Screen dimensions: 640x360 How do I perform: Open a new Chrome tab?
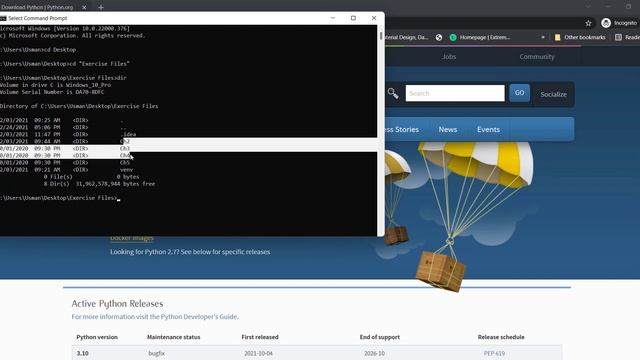tap(101, 7)
